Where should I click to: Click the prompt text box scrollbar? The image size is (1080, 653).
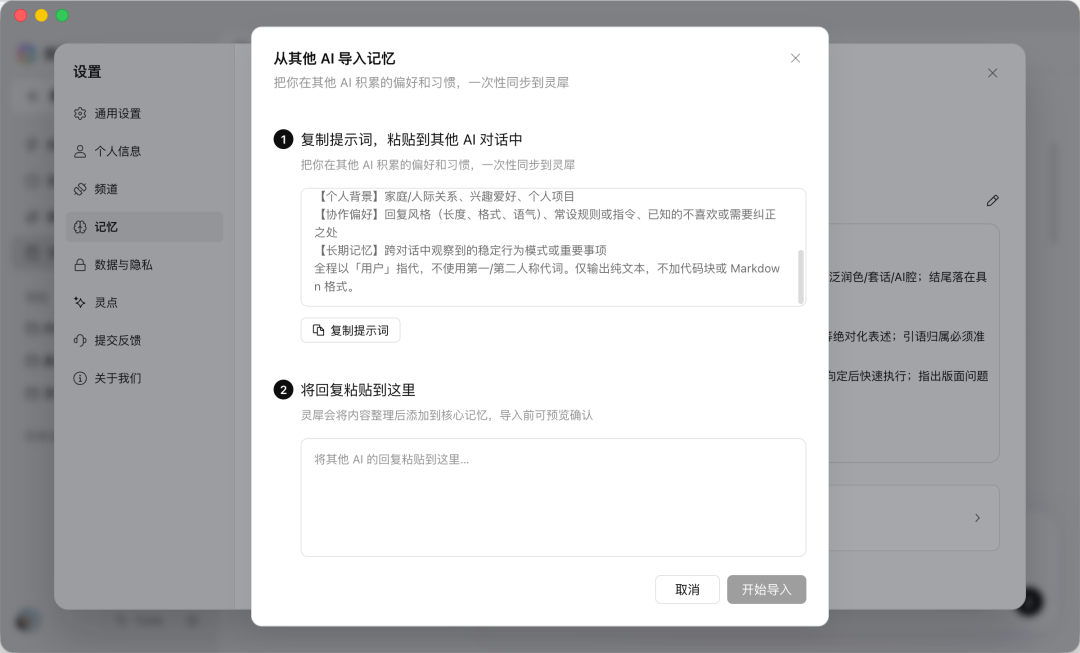[x=800, y=276]
